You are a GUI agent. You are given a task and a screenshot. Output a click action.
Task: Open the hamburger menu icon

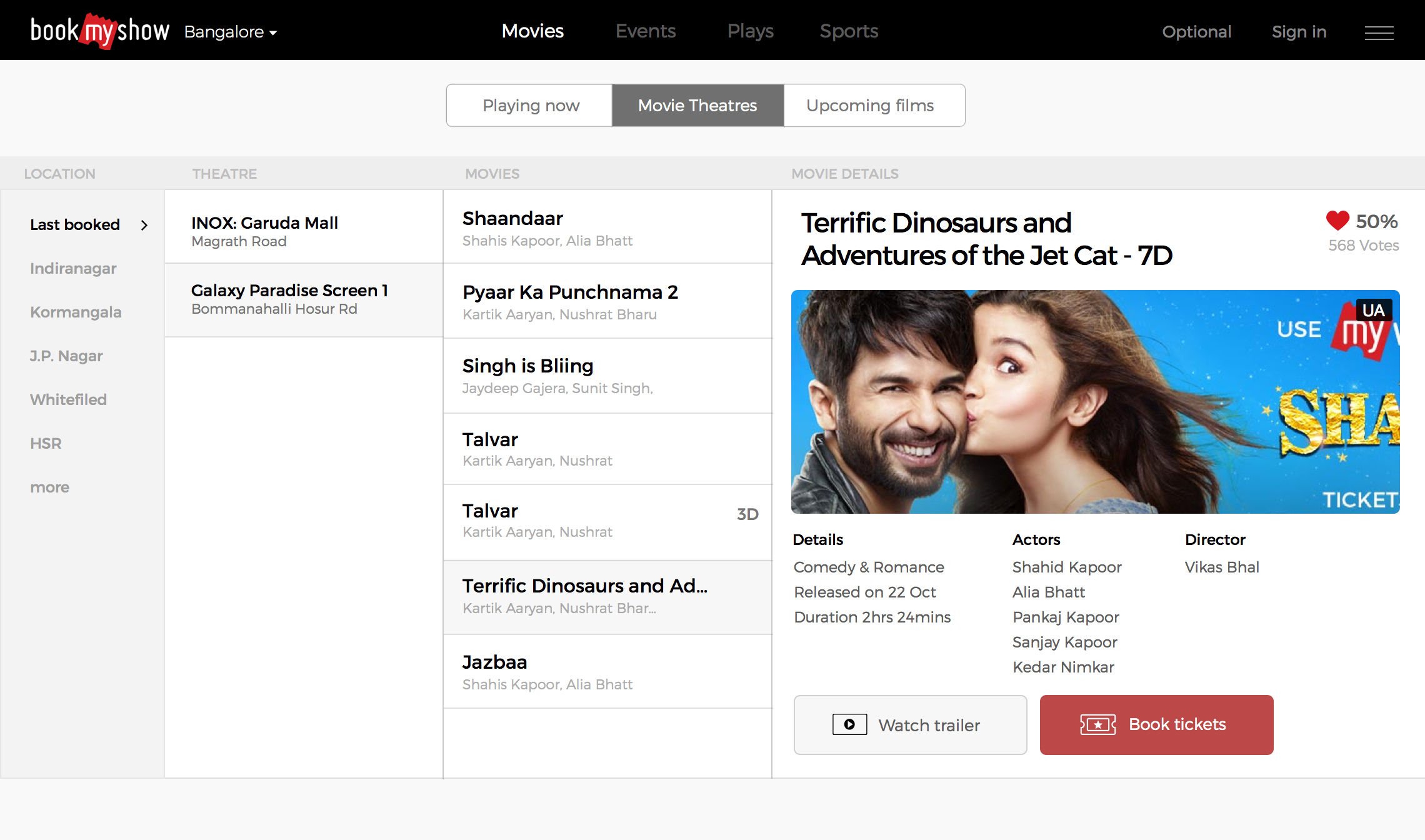[1379, 32]
